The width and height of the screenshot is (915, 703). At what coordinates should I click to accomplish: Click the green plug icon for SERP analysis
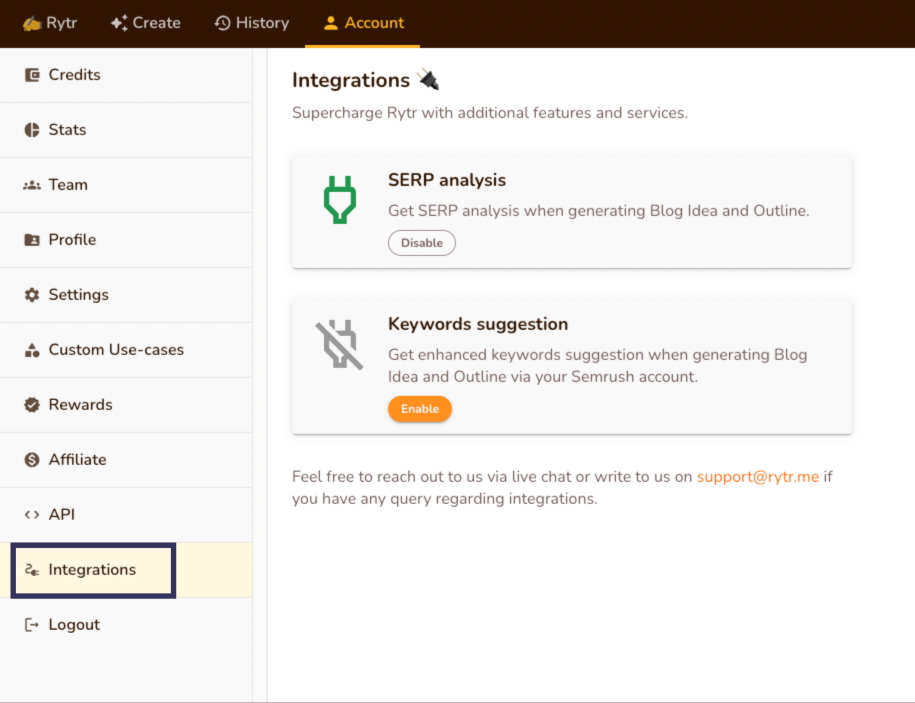340,200
